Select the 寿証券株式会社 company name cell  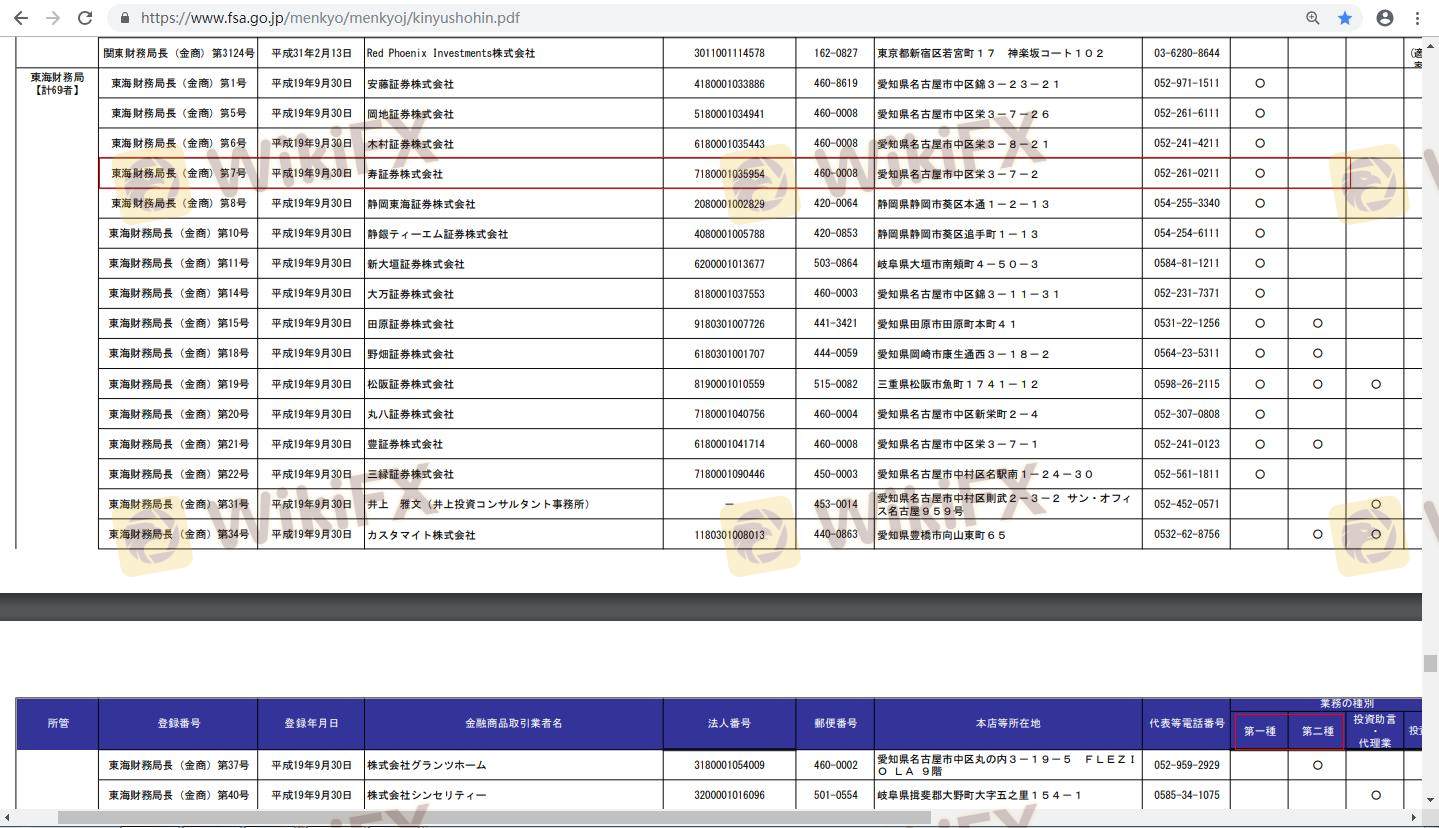tap(405, 174)
